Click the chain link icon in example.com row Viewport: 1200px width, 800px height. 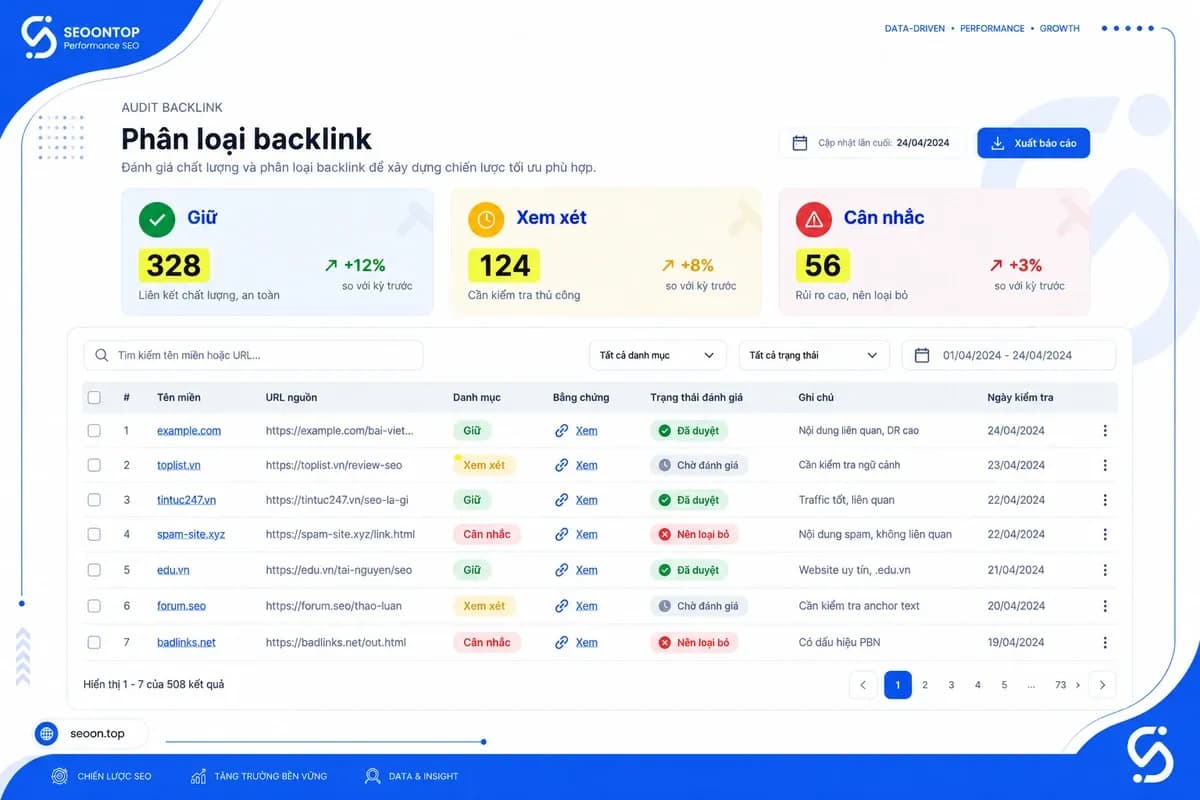coord(562,431)
